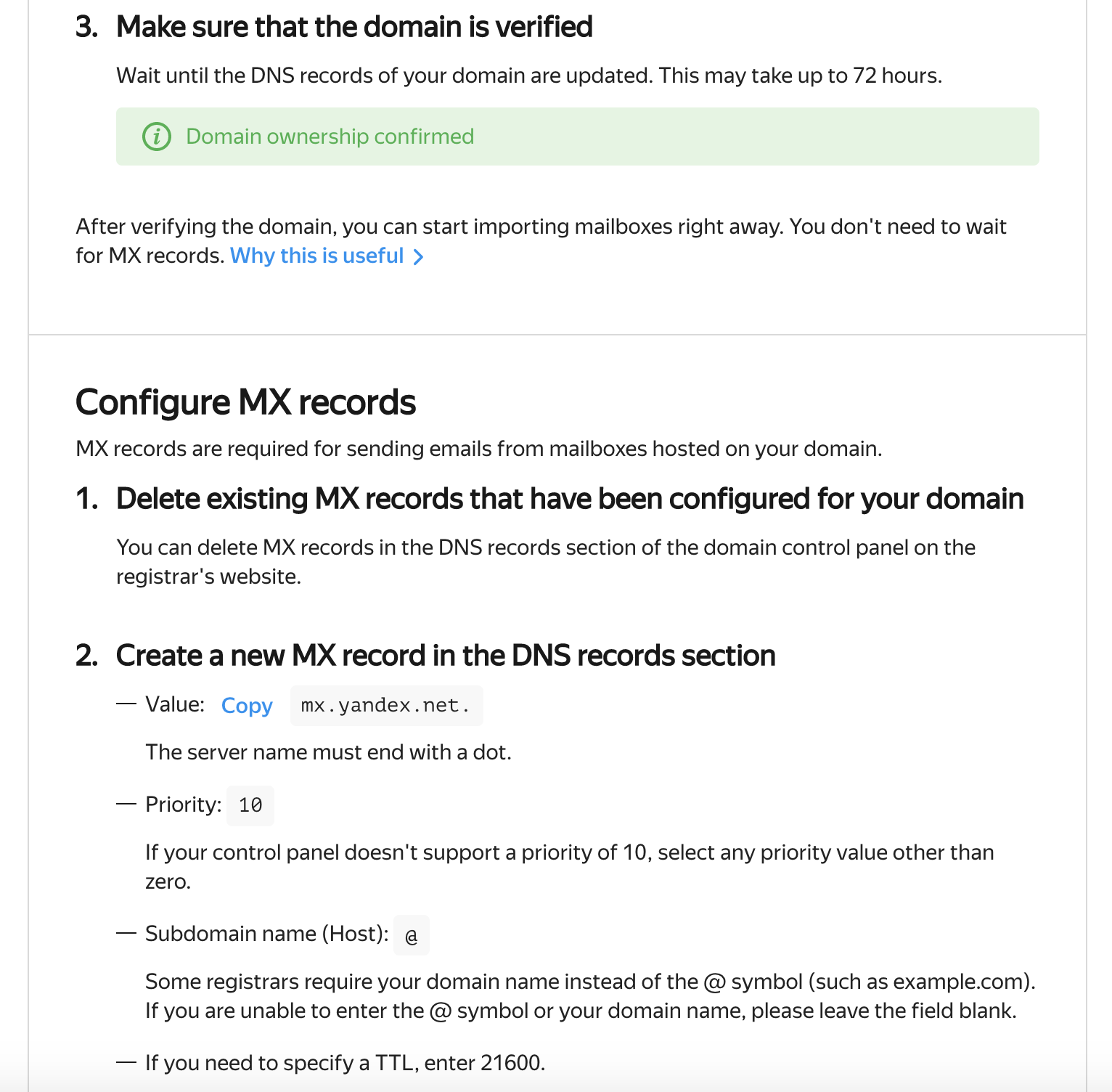Screen dimensions: 1112x1092
Task: Click the 'Subdomain name (Host):' label
Action: tap(266, 934)
